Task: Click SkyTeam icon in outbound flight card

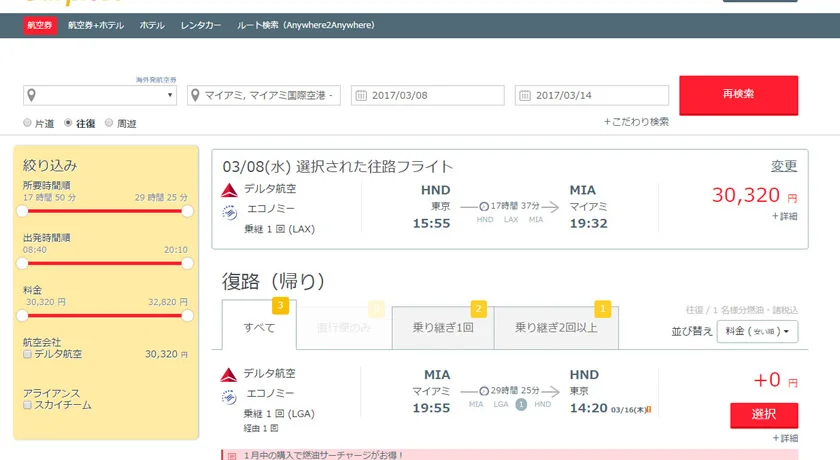Action: click(229, 213)
